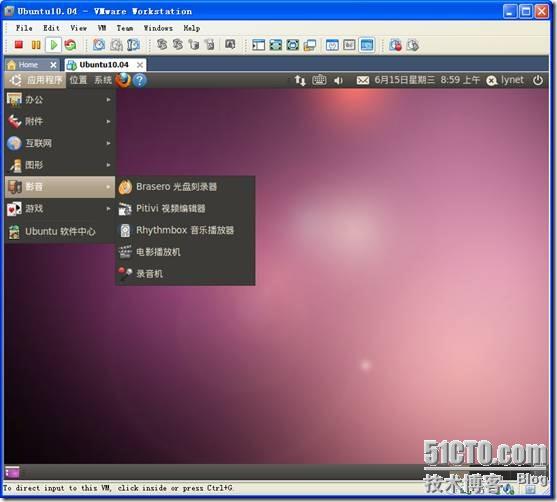Click the show desktop icon in bottom panel

(x=12, y=472)
